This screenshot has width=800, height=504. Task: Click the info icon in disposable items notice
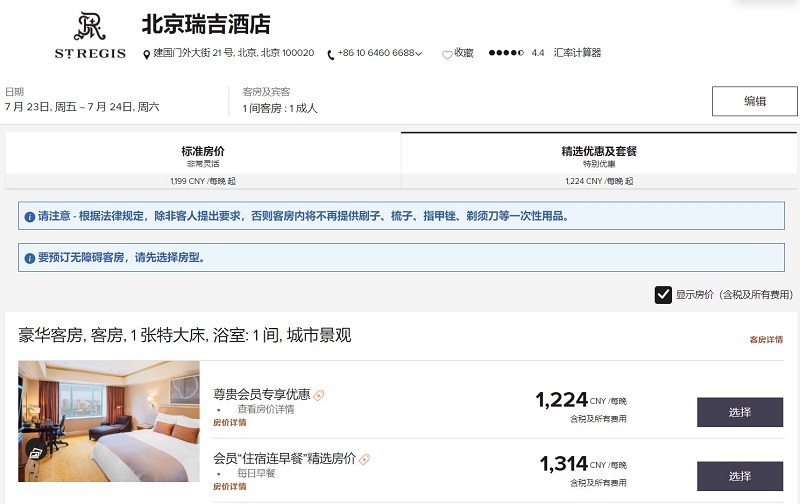(30, 216)
